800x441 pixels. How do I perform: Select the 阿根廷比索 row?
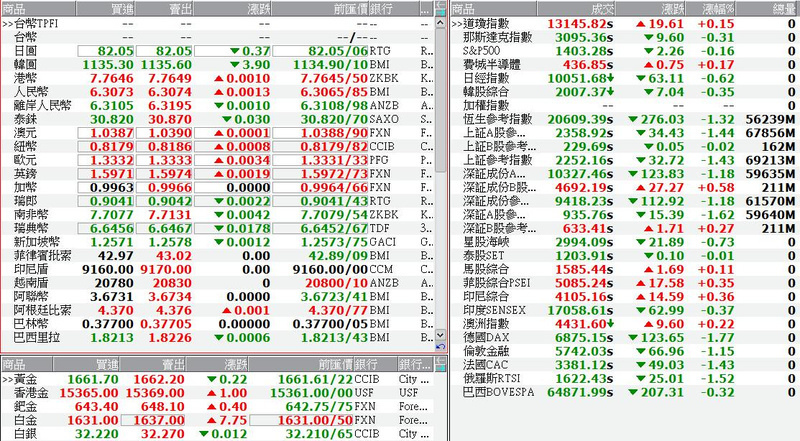(217, 310)
